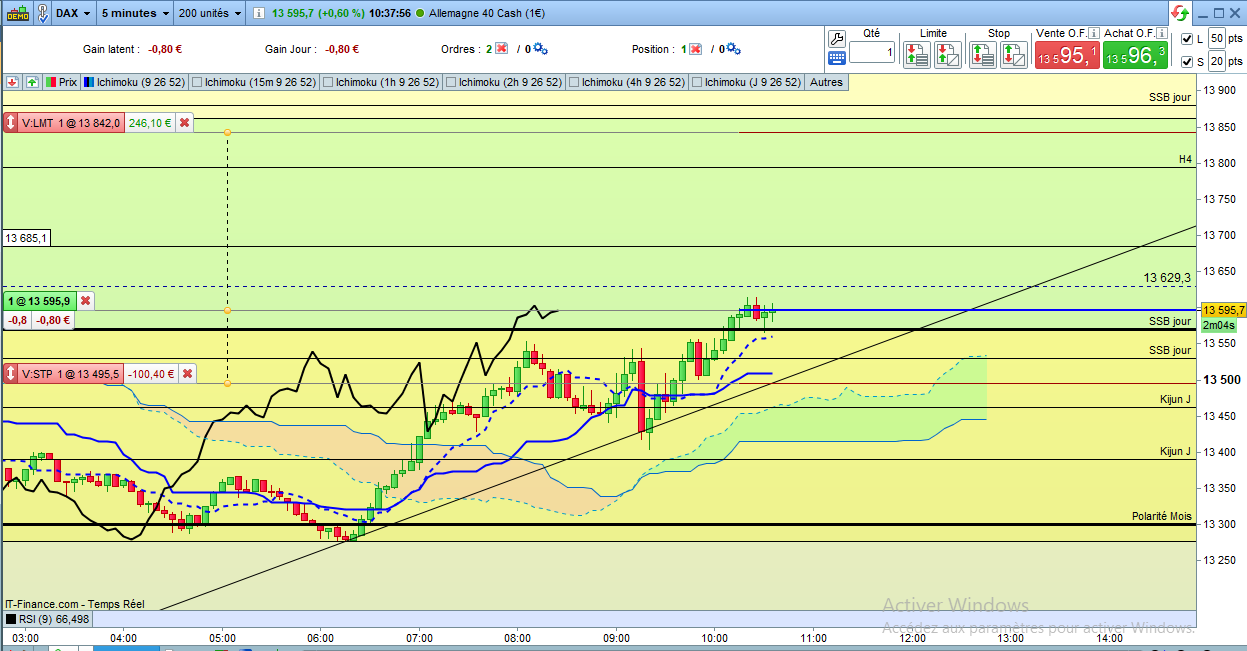The image size is (1247, 651).
Task: Click the red Vente sell button
Action: [1067, 56]
